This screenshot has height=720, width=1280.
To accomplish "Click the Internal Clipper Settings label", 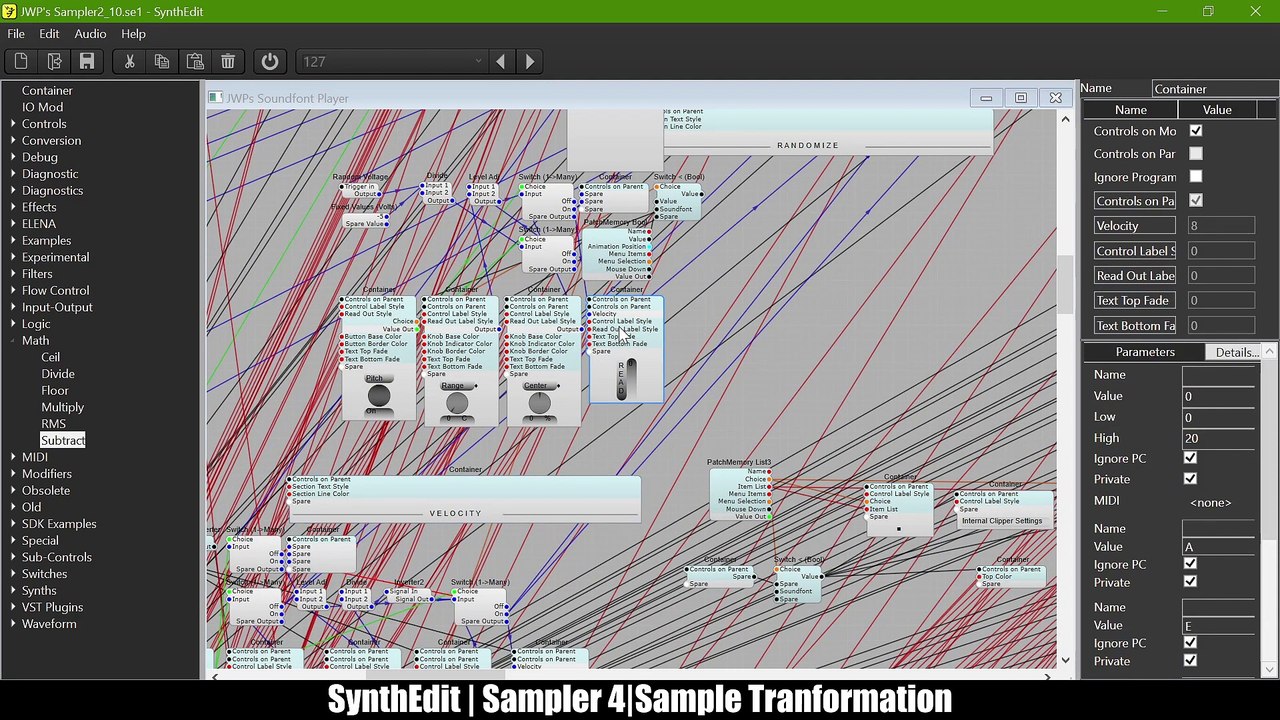I will pos(1002,521).
